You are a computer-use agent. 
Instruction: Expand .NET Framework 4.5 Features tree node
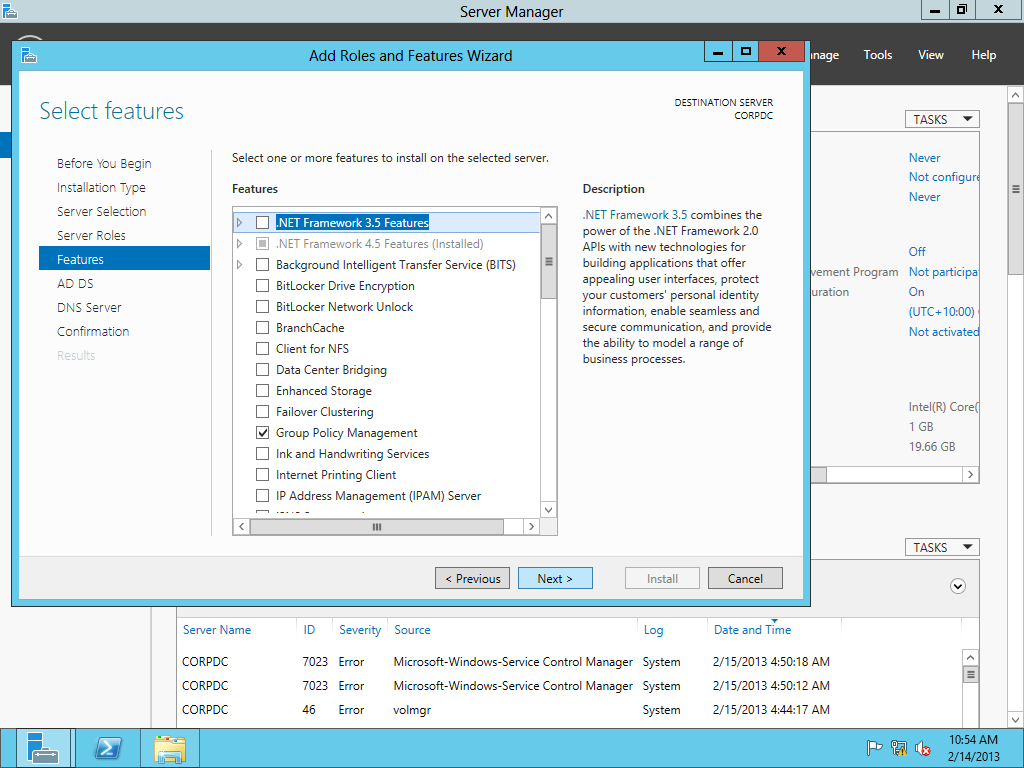240,244
